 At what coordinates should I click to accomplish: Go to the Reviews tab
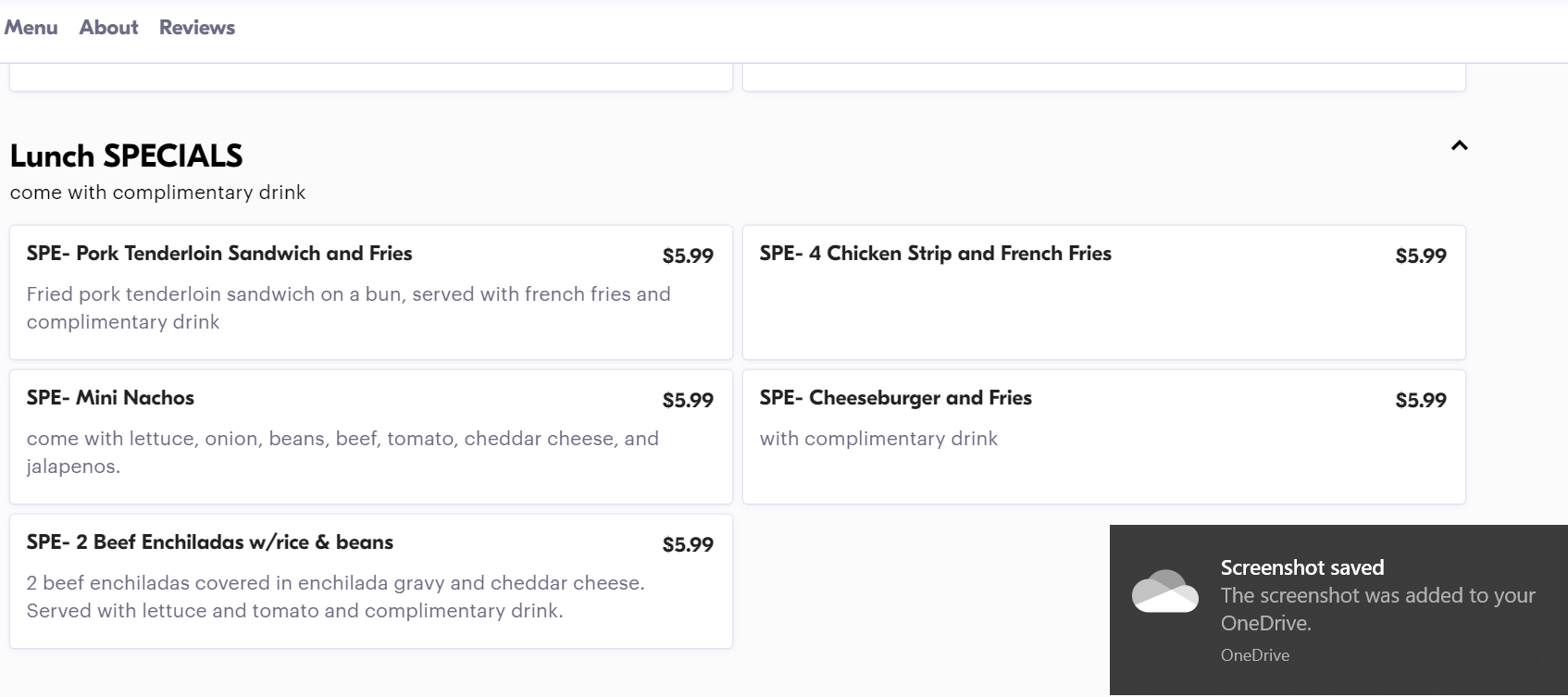click(x=197, y=28)
